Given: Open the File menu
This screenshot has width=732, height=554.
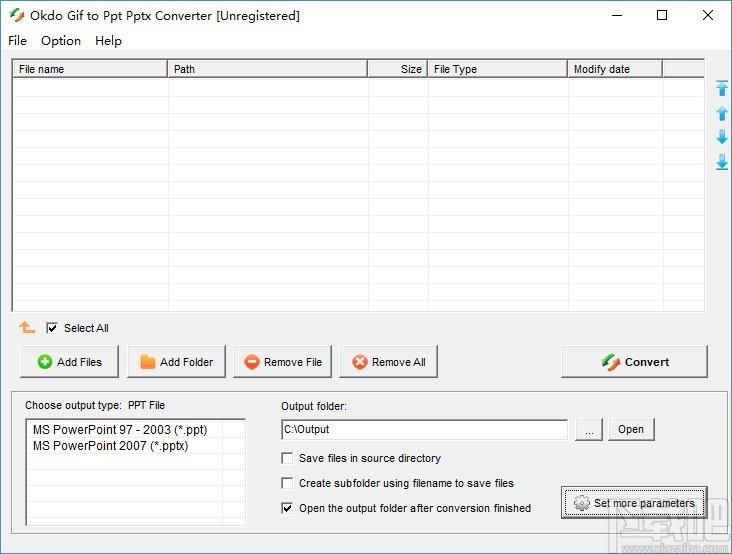Looking at the screenshot, I should [x=17, y=41].
